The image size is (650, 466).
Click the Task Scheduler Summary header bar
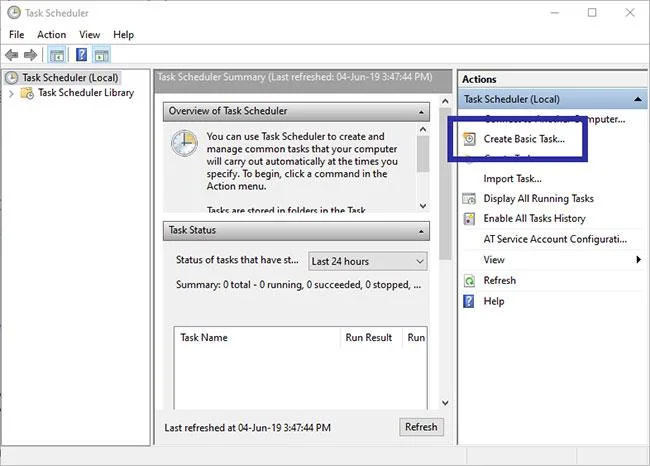303,81
